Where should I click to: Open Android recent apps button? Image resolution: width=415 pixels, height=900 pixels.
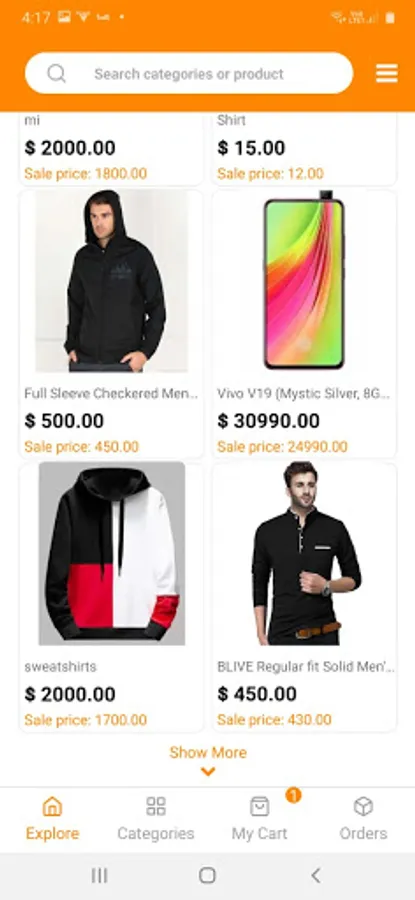point(99,875)
